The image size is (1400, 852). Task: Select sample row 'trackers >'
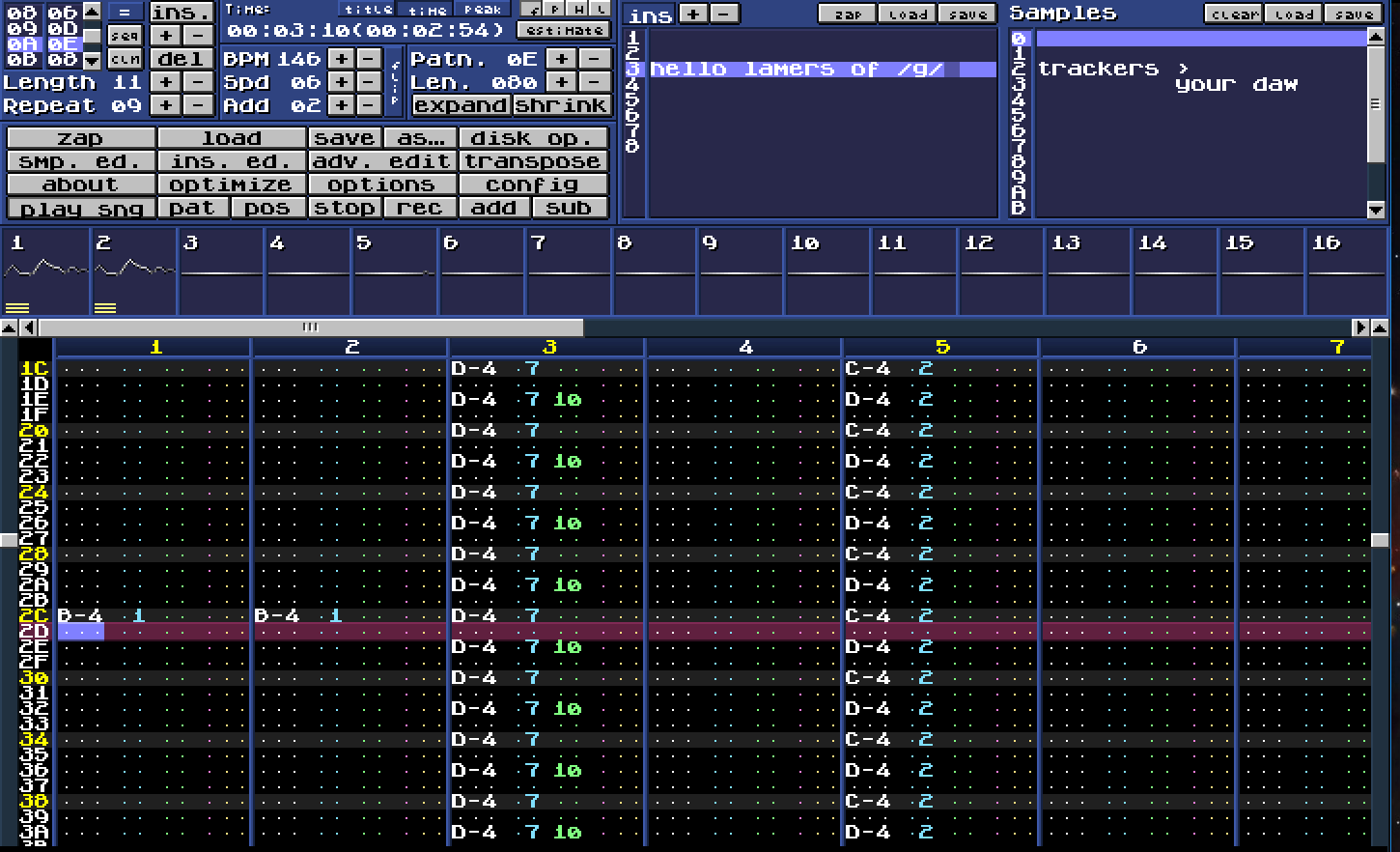click(1201, 70)
